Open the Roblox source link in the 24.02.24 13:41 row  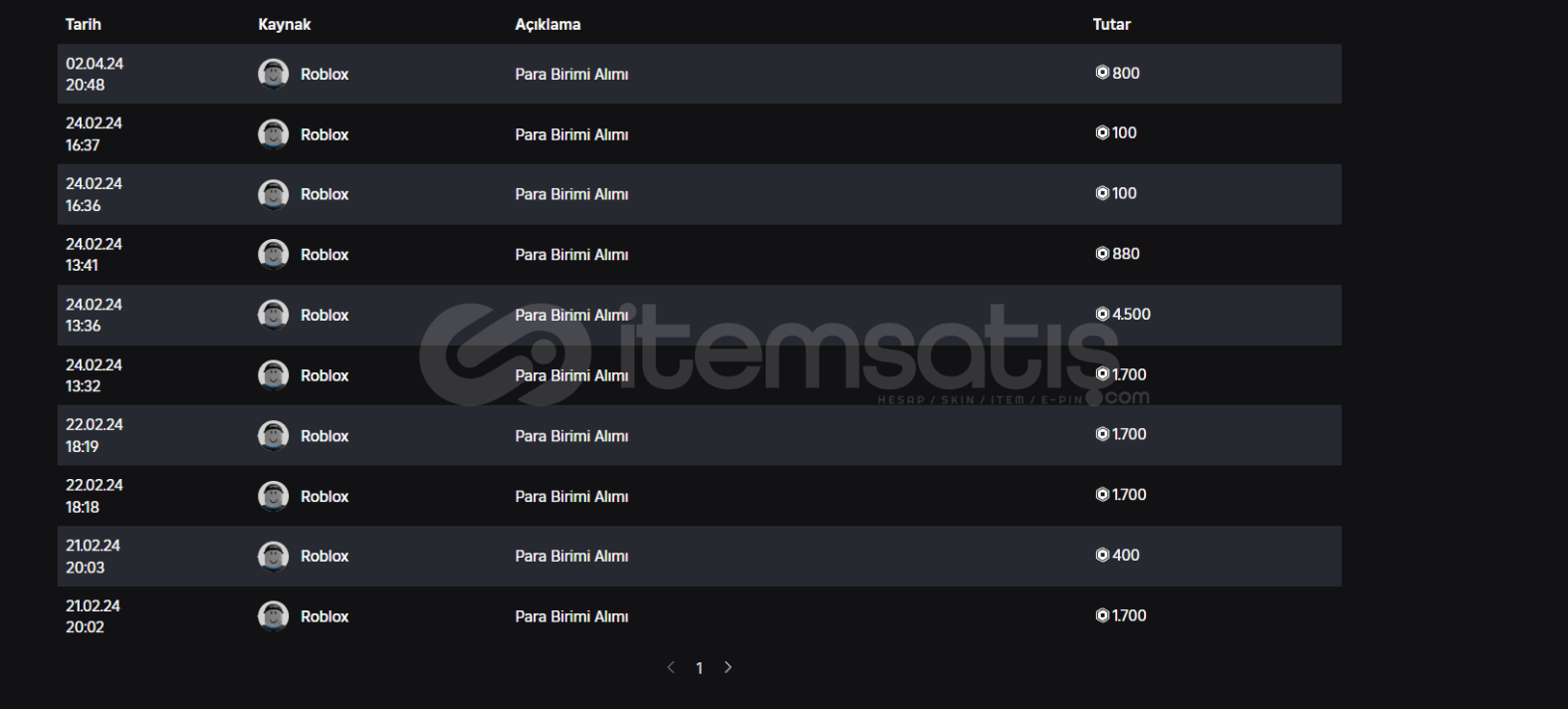(325, 255)
